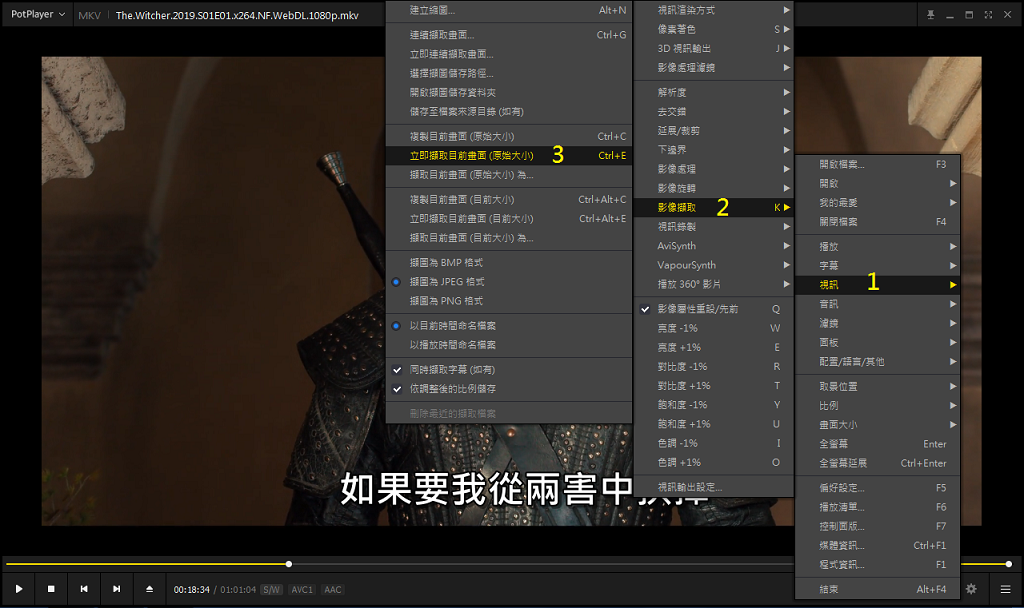
Task: Choose 亮度 +1% menu item
Action: [x=714, y=347]
